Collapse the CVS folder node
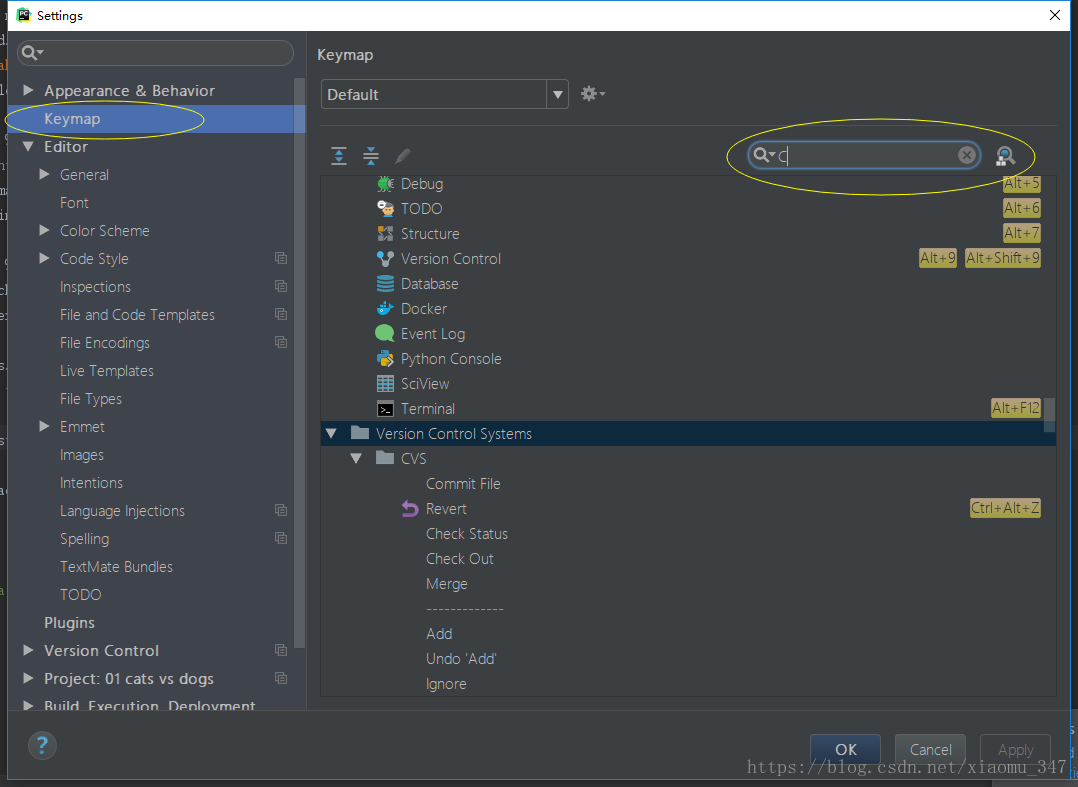 [x=356, y=458]
